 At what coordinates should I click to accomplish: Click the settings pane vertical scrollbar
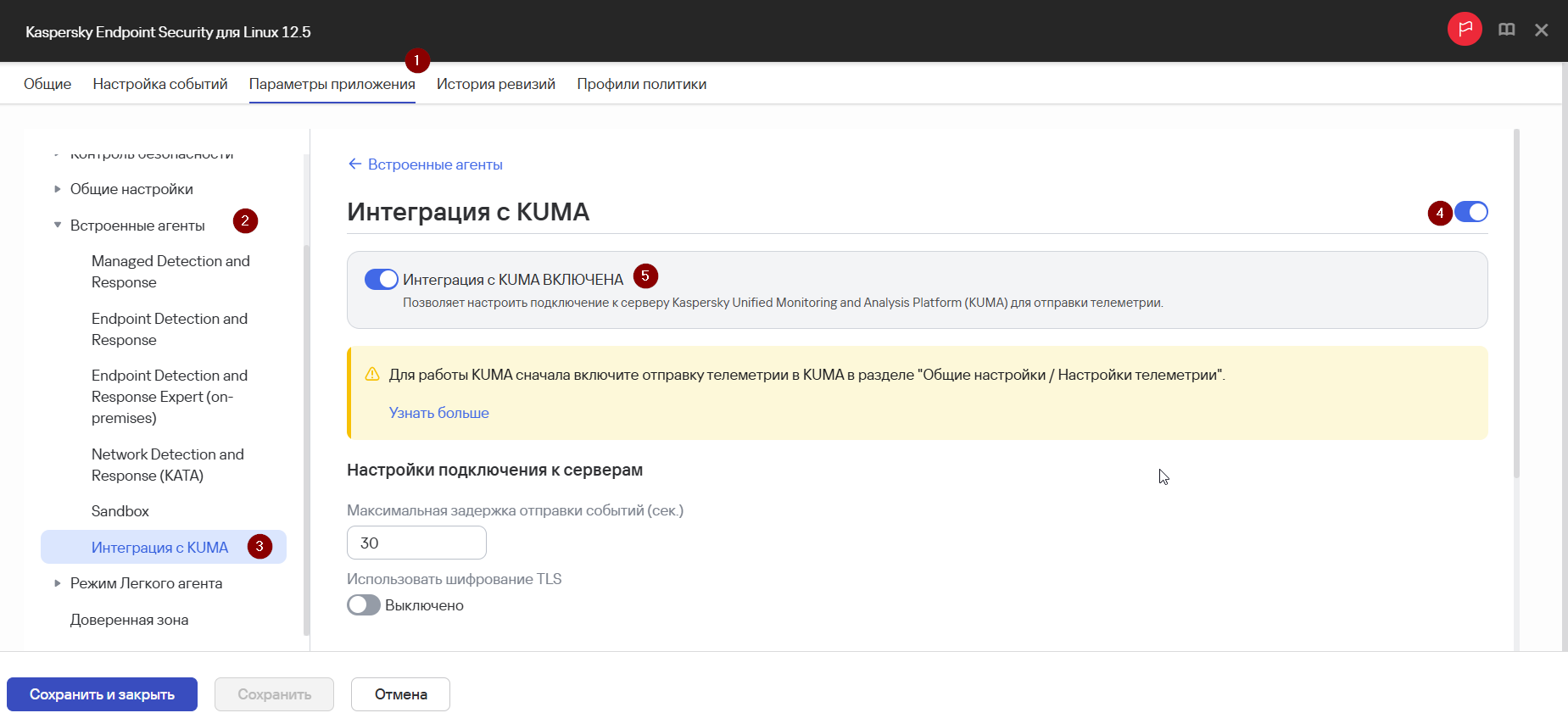pyautogui.click(x=1516, y=304)
